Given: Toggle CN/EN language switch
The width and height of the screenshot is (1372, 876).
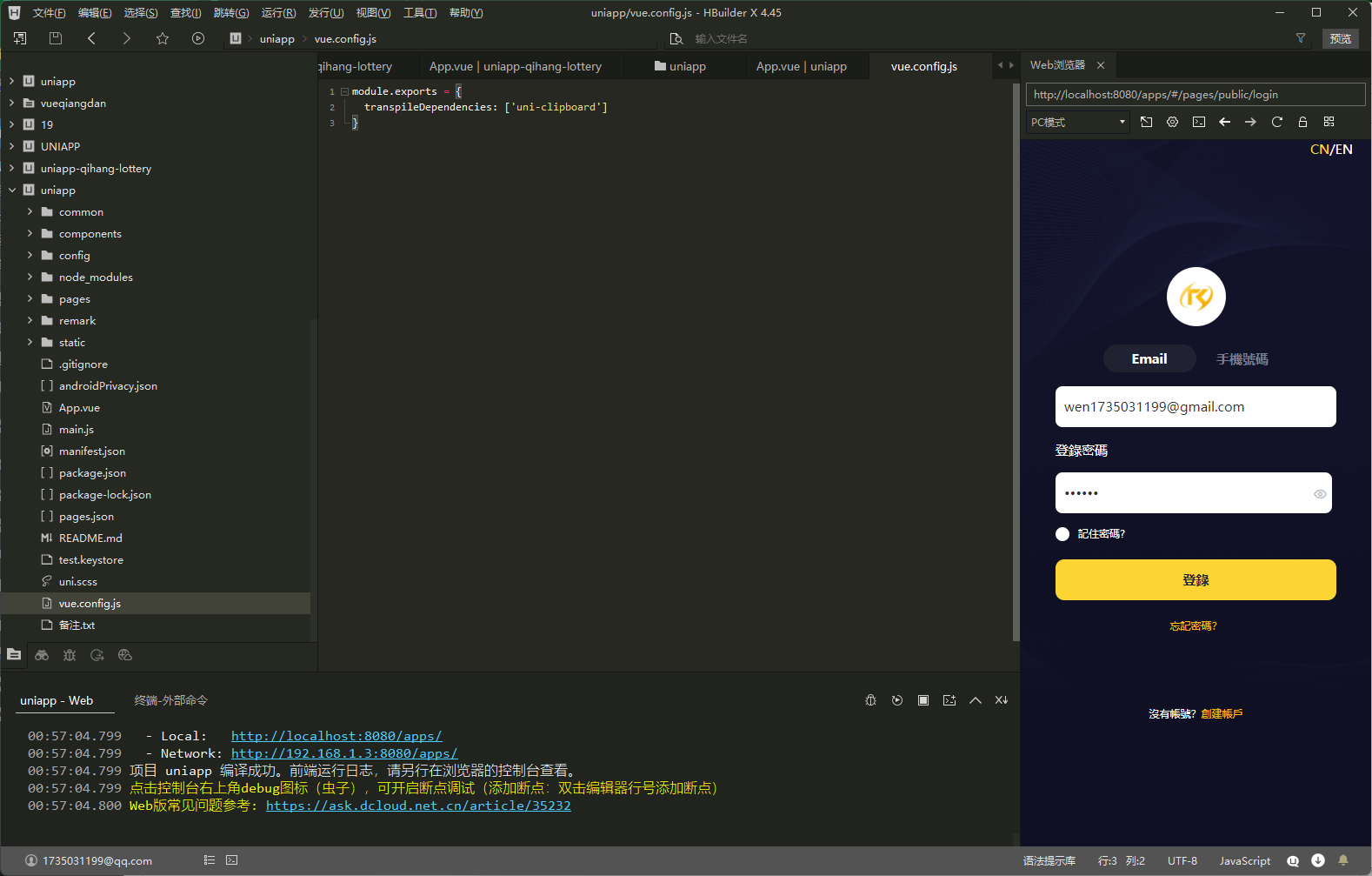Looking at the screenshot, I should pyautogui.click(x=1331, y=150).
